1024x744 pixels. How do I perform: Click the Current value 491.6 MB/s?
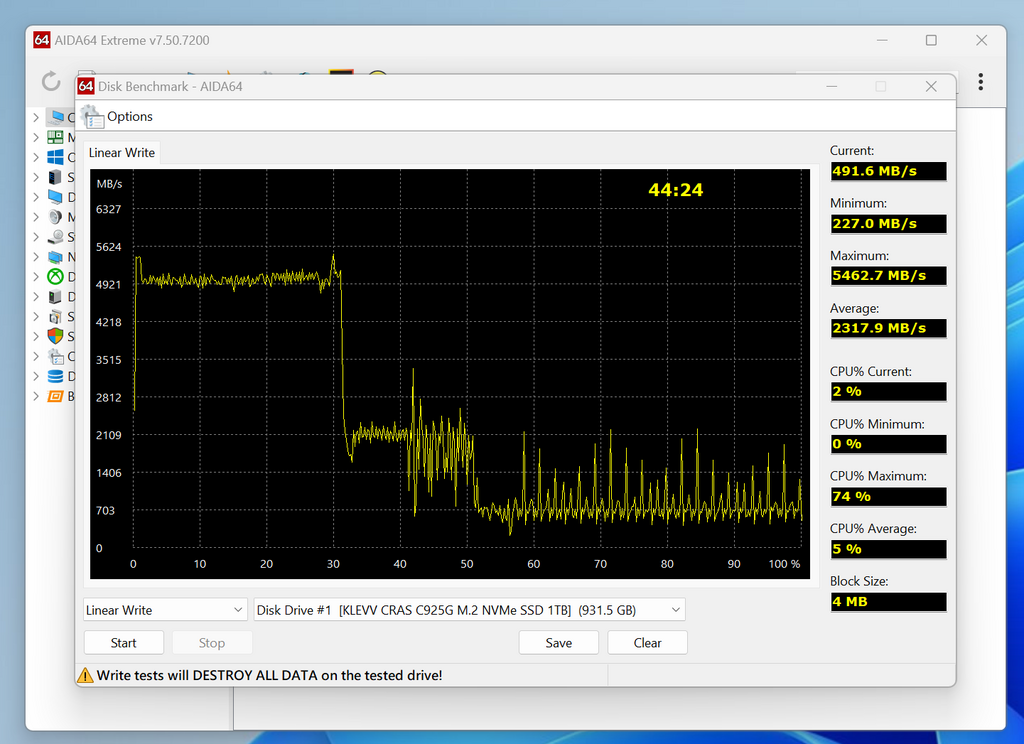point(888,171)
